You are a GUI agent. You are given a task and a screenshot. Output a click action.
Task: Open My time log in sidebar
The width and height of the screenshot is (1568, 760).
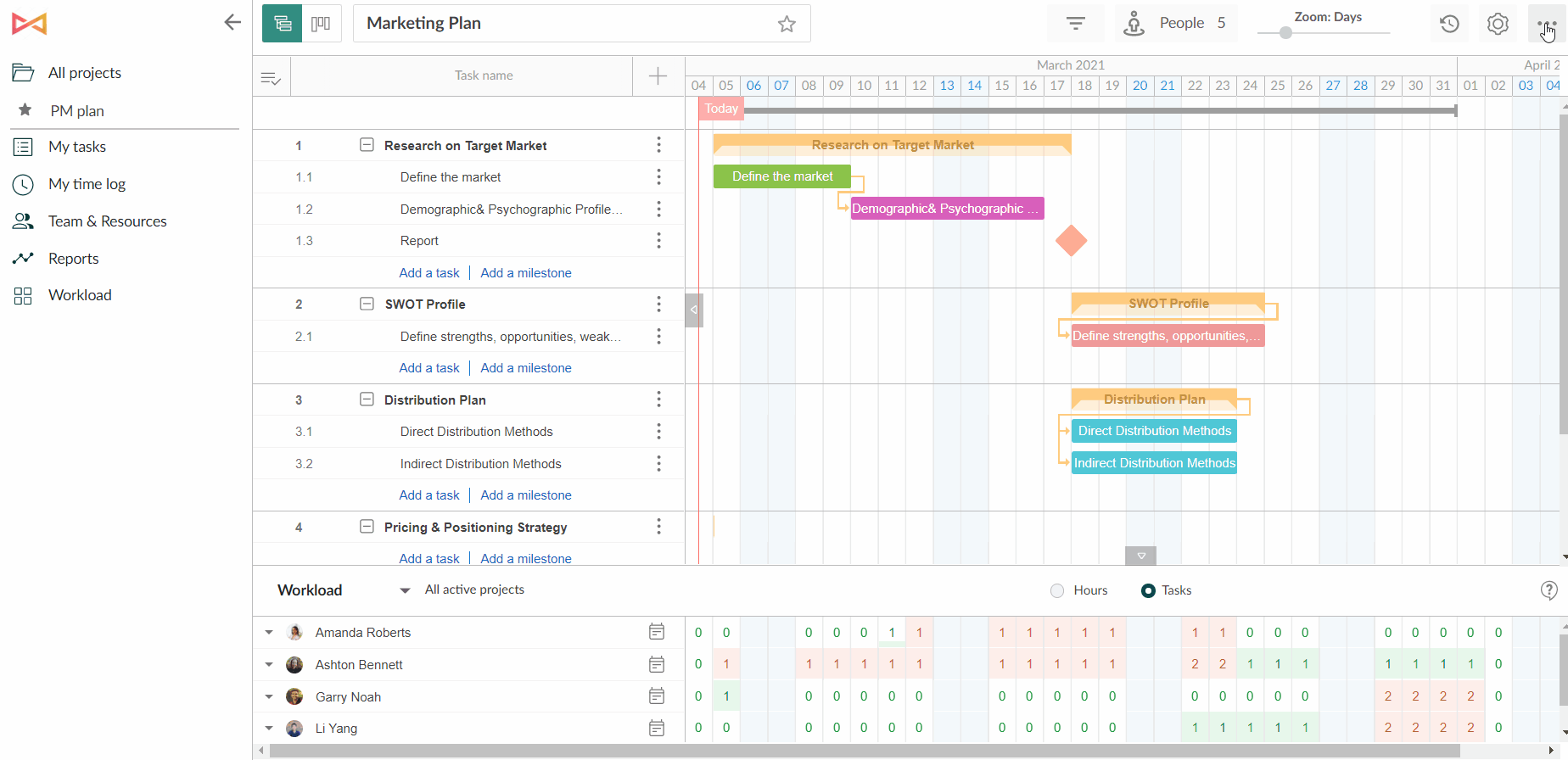(87, 184)
